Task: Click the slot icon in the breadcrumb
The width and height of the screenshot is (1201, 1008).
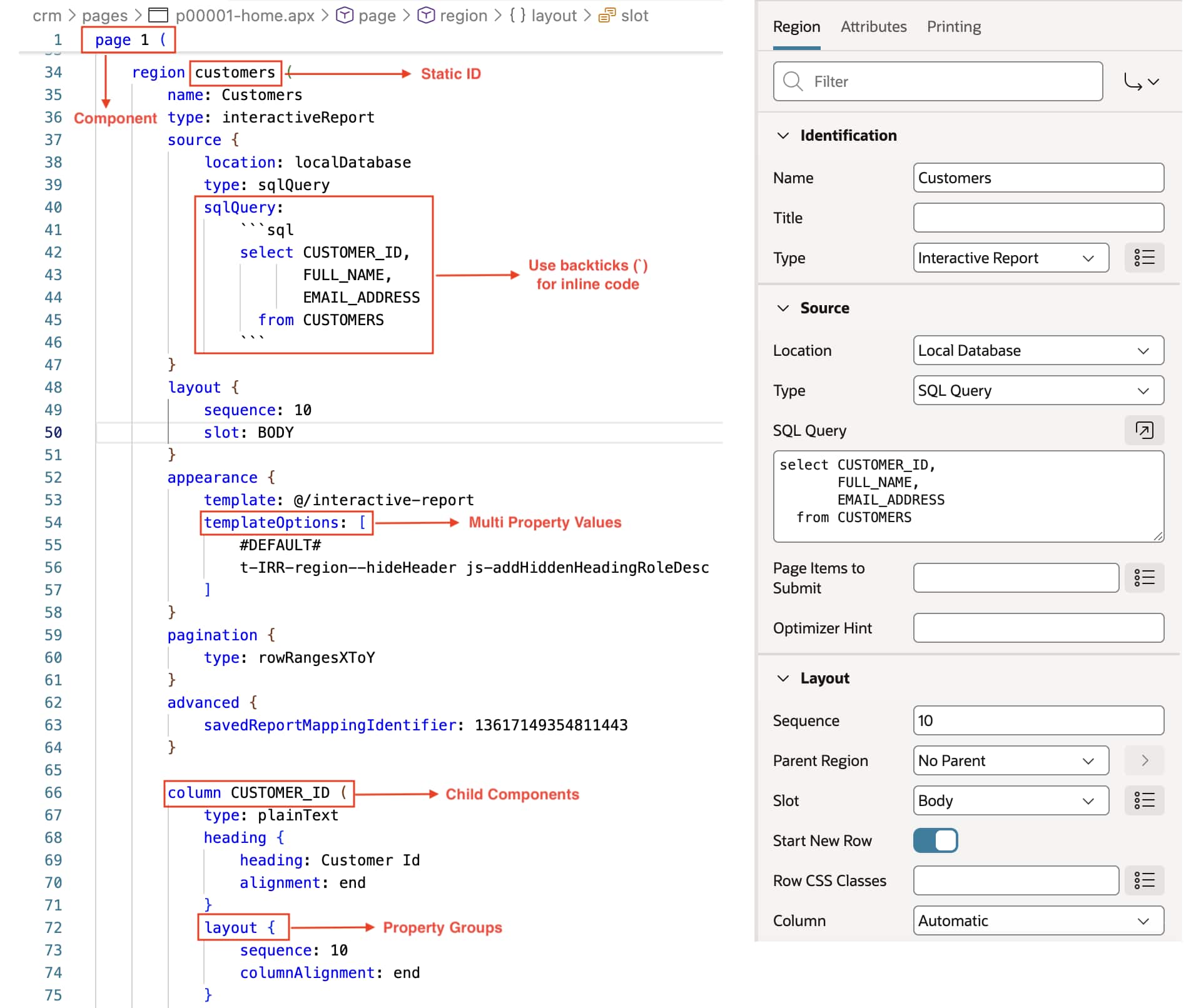Action: pyautogui.click(x=607, y=15)
